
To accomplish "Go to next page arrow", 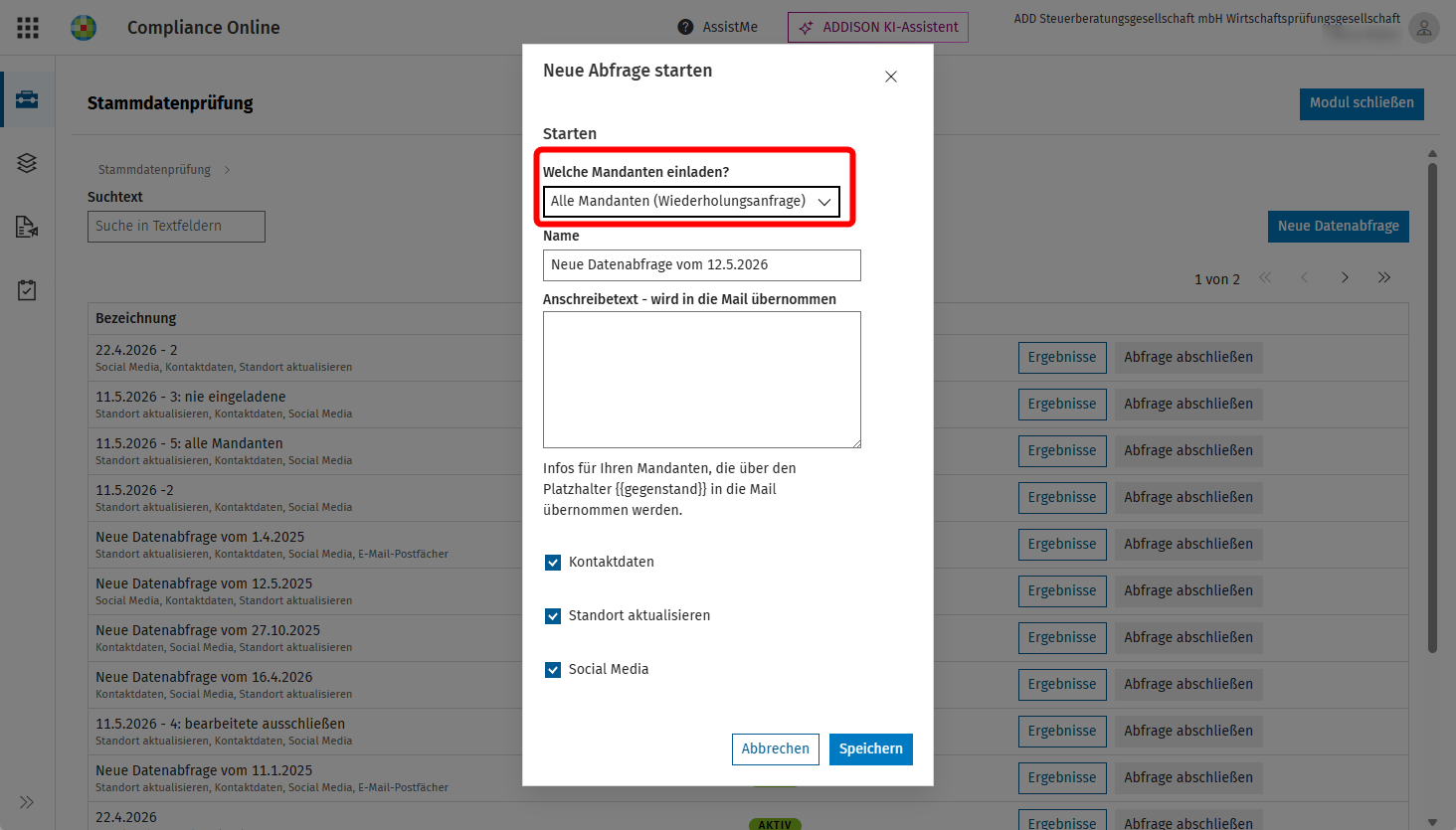I will [x=1345, y=277].
